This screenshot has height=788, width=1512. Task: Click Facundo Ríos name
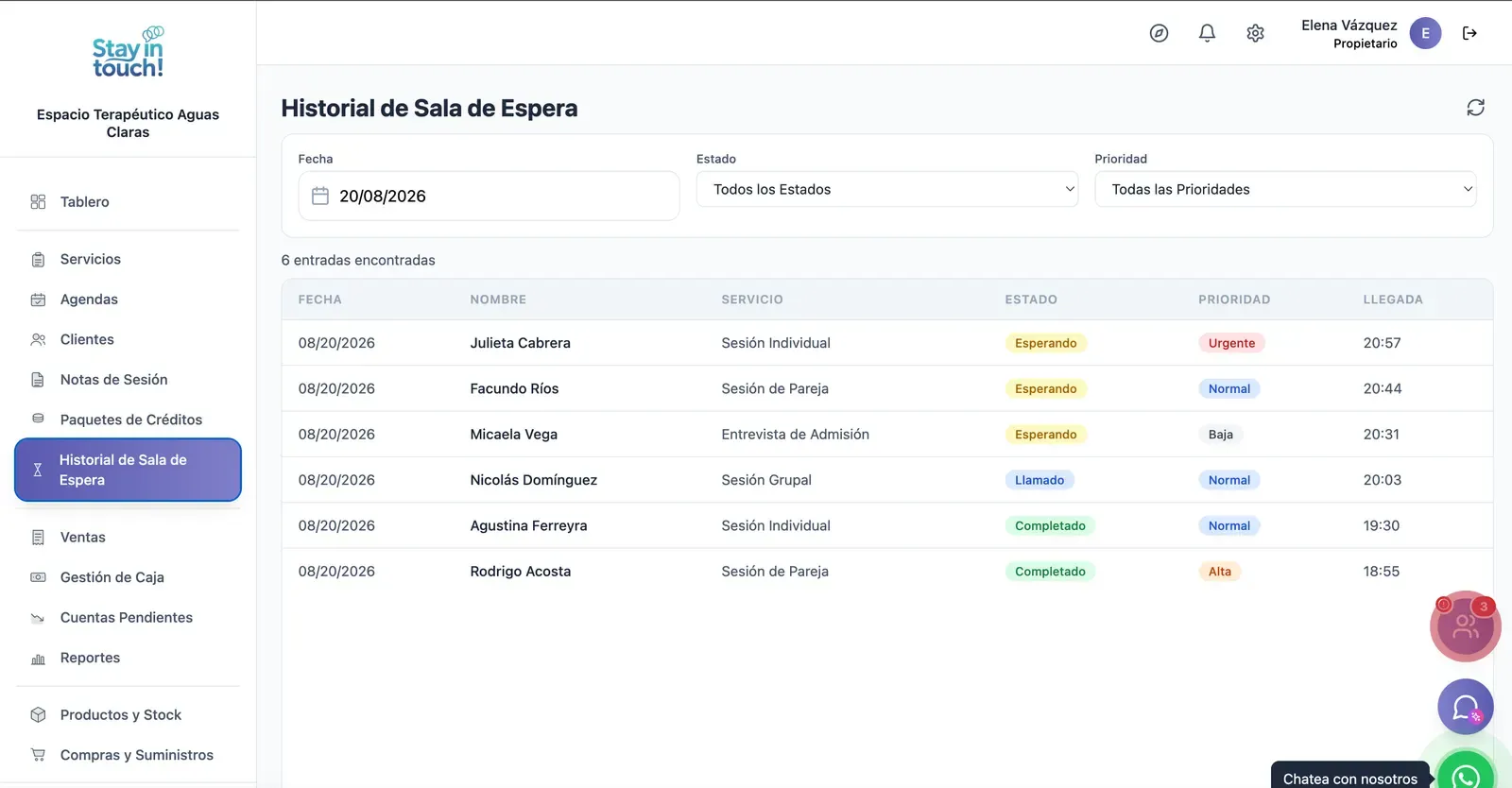coord(514,388)
